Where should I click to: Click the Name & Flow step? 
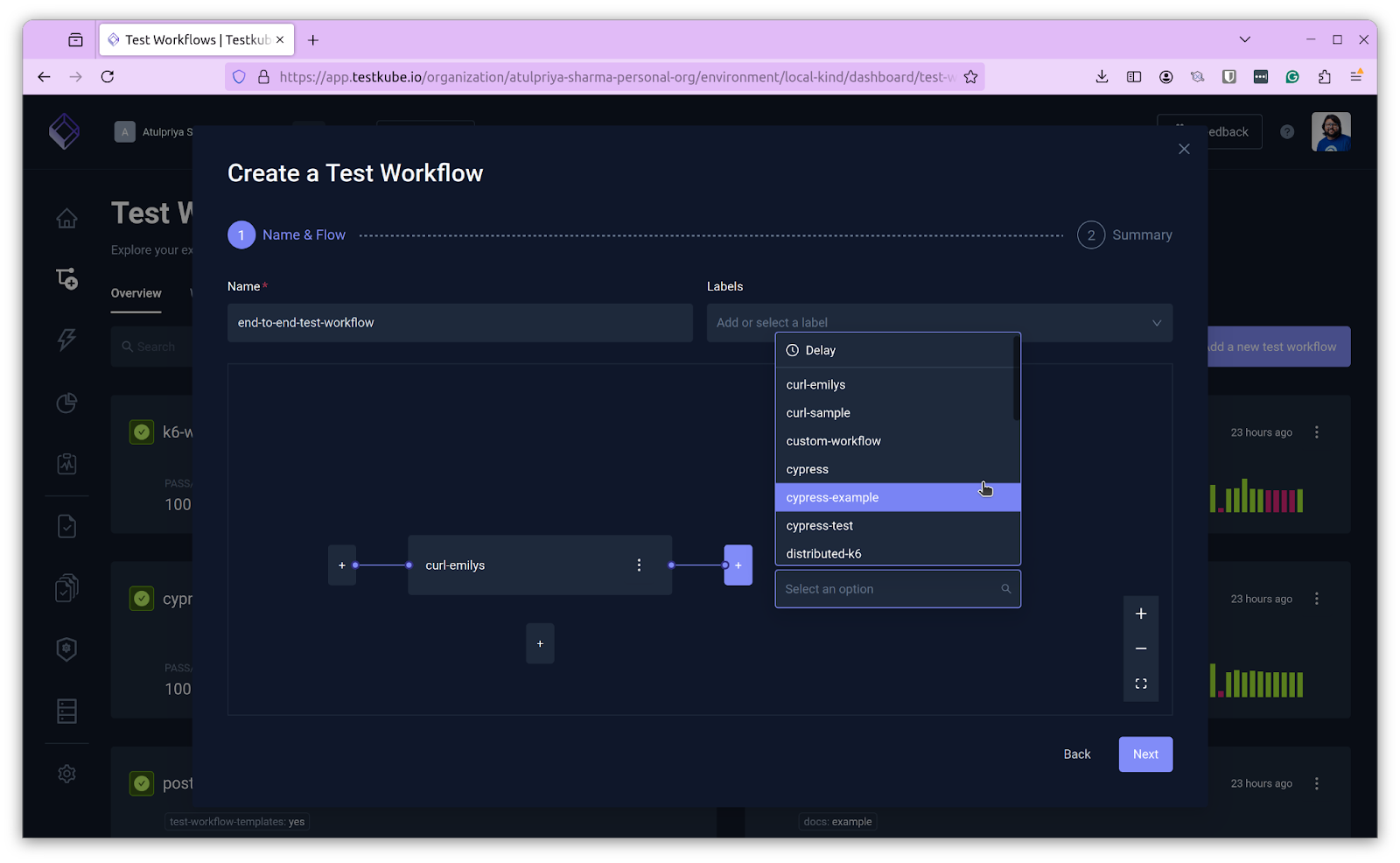coord(287,235)
